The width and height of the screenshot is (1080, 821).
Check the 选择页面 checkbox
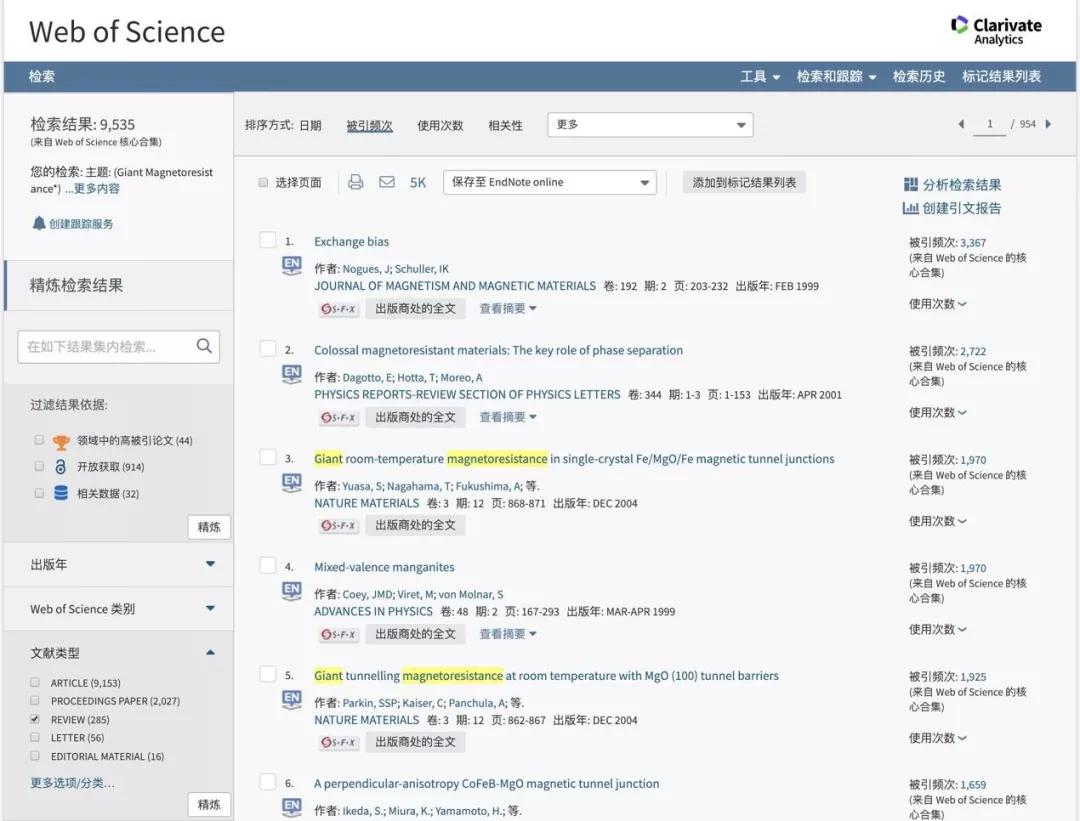pos(261,182)
